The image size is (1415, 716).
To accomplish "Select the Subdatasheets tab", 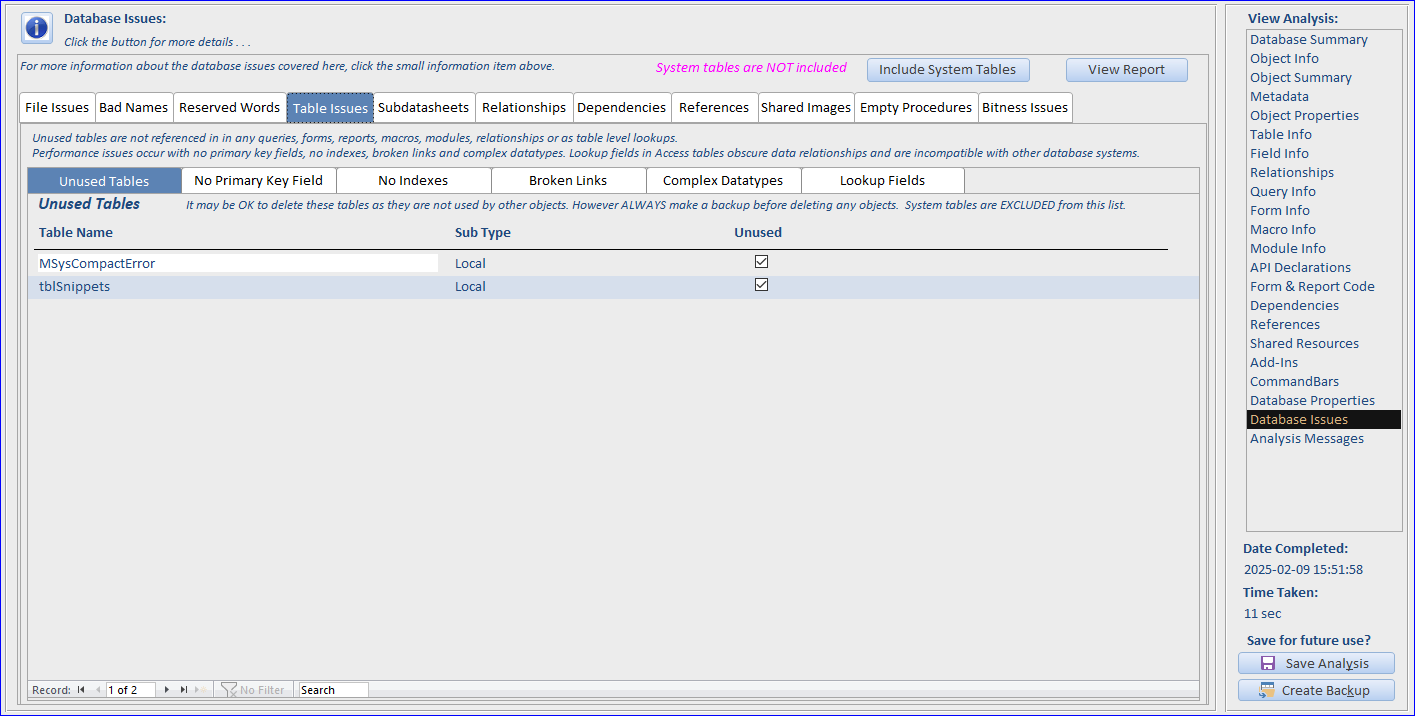I will point(424,108).
